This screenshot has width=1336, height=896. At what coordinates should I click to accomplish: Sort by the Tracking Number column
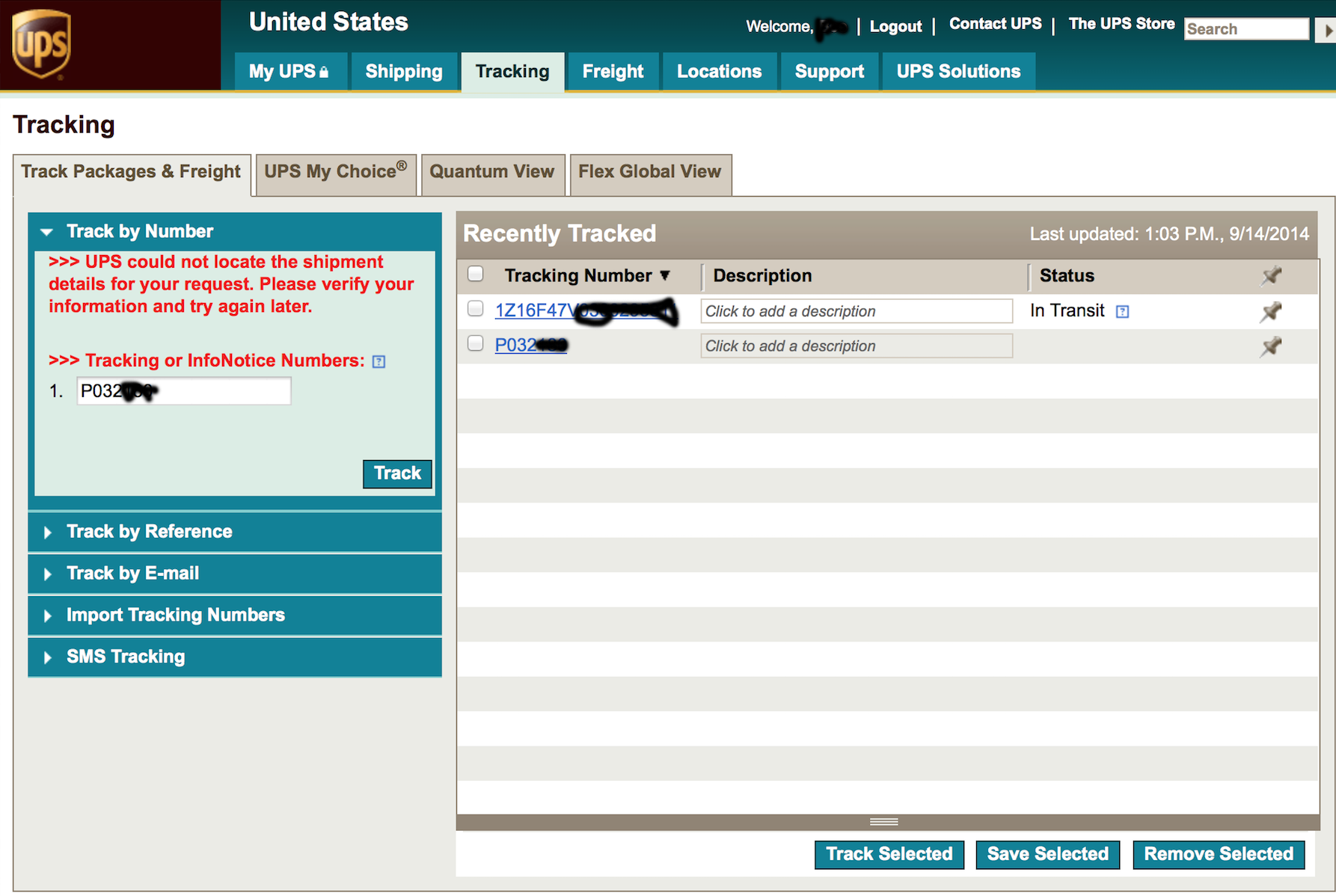click(x=587, y=276)
